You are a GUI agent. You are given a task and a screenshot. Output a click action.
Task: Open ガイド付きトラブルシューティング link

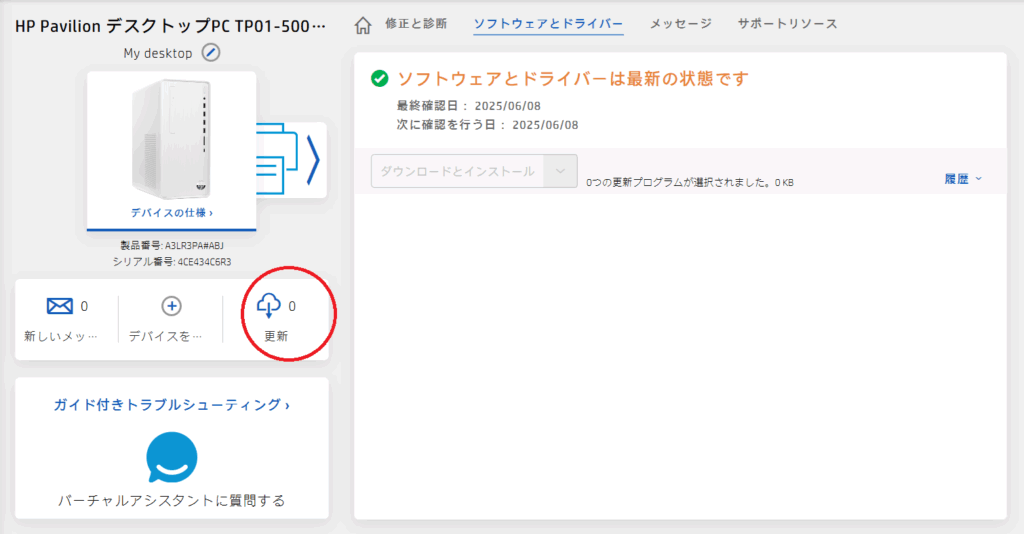pyautogui.click(x=172, y=405)
